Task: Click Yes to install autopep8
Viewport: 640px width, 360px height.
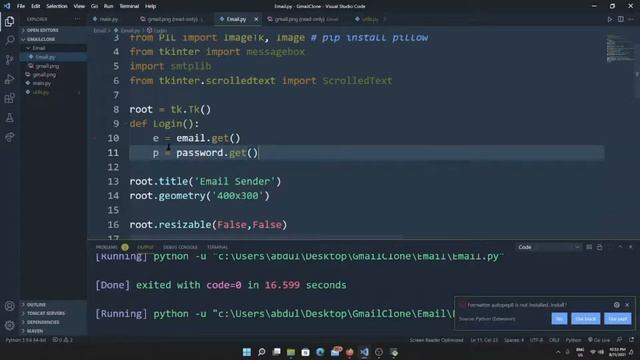Action: (x=559, y=319)
